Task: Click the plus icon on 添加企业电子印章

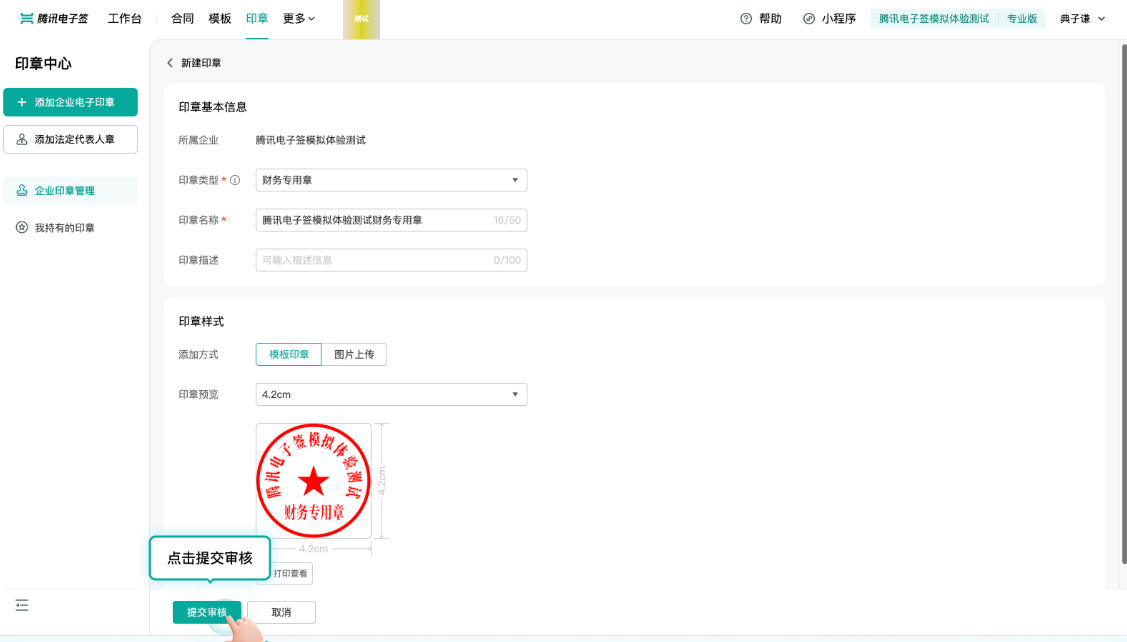Action: click(x=23, y=102)
